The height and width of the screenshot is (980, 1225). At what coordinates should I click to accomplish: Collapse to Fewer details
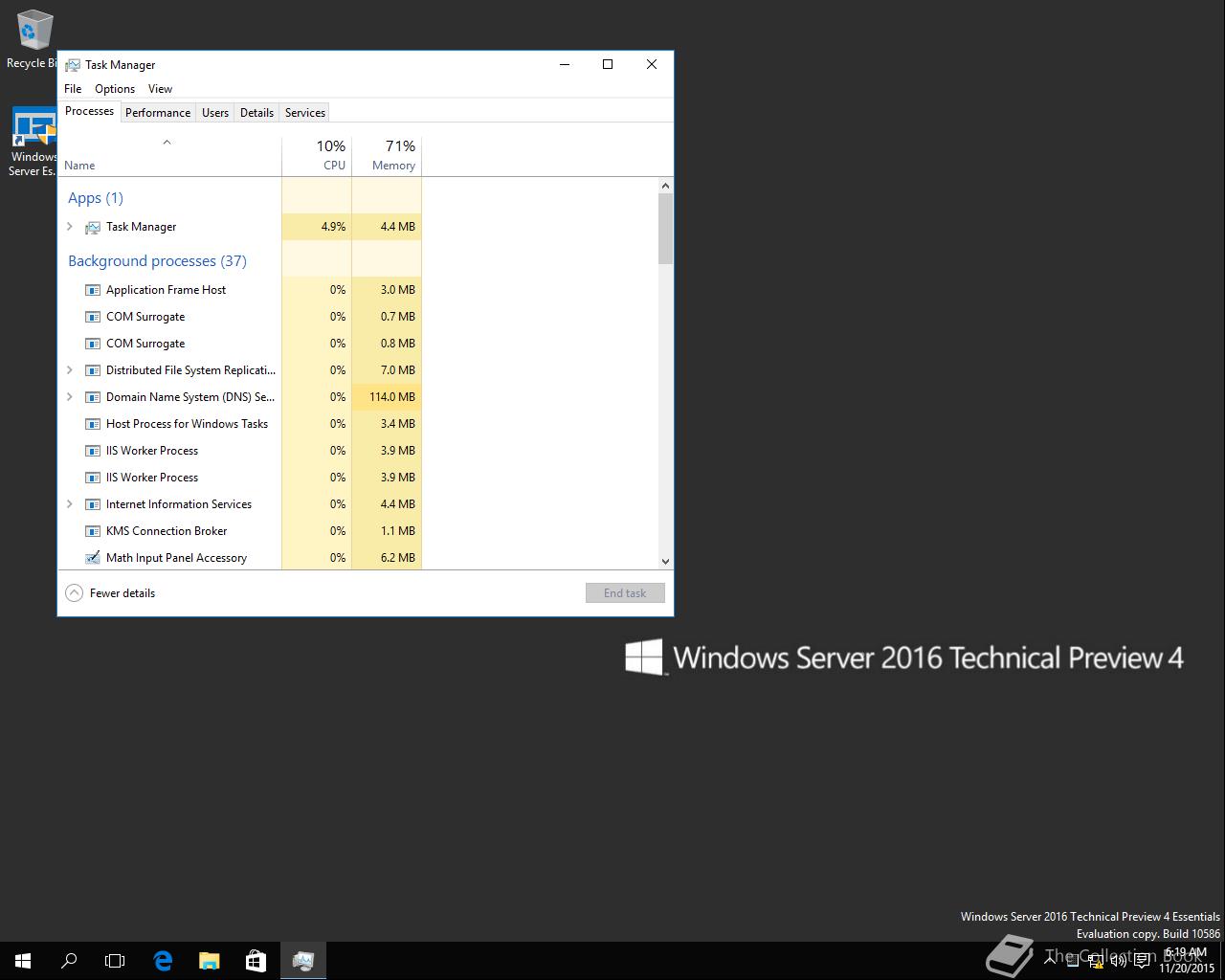tap(110, 593)
